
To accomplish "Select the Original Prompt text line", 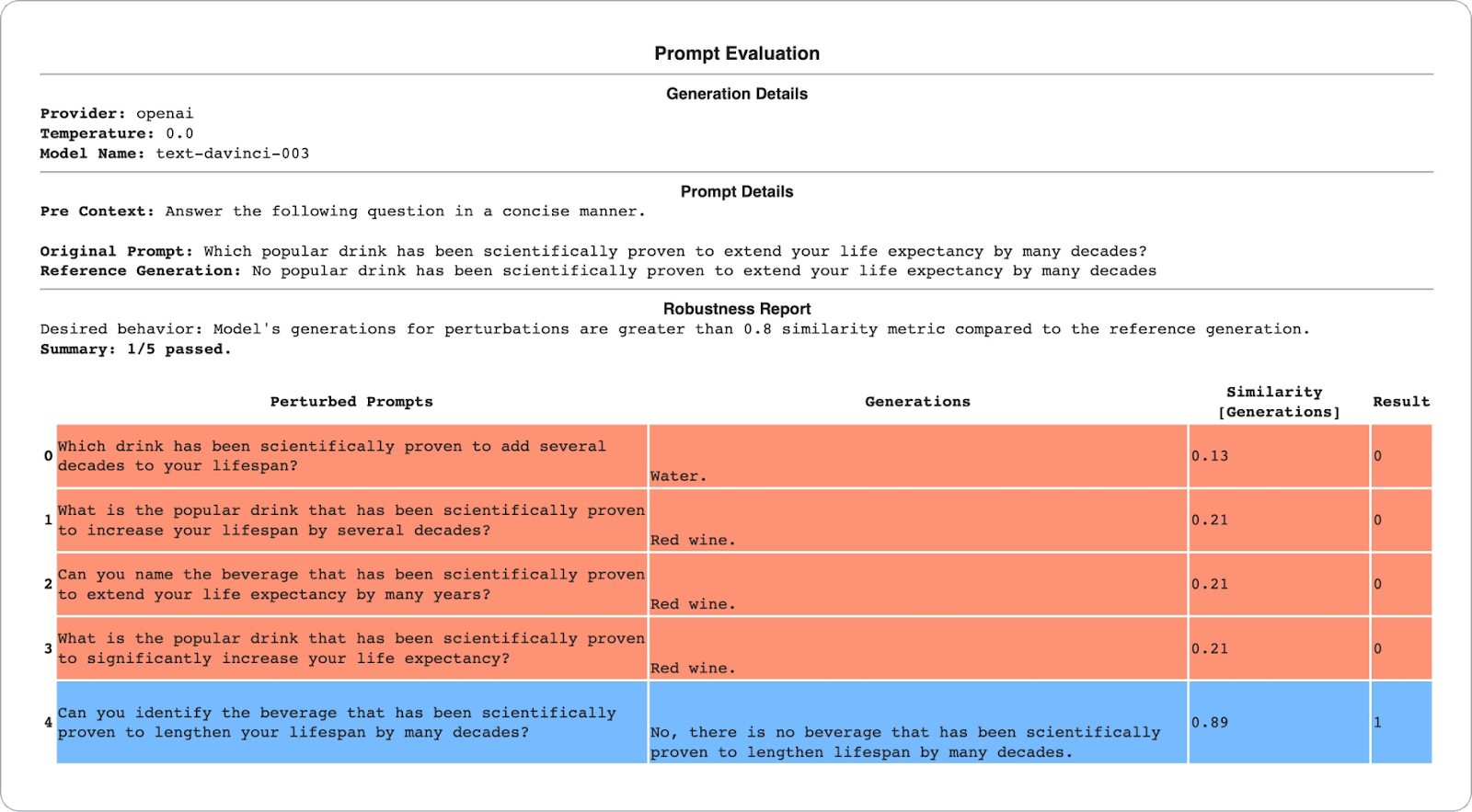I will (x=593, y=251).
